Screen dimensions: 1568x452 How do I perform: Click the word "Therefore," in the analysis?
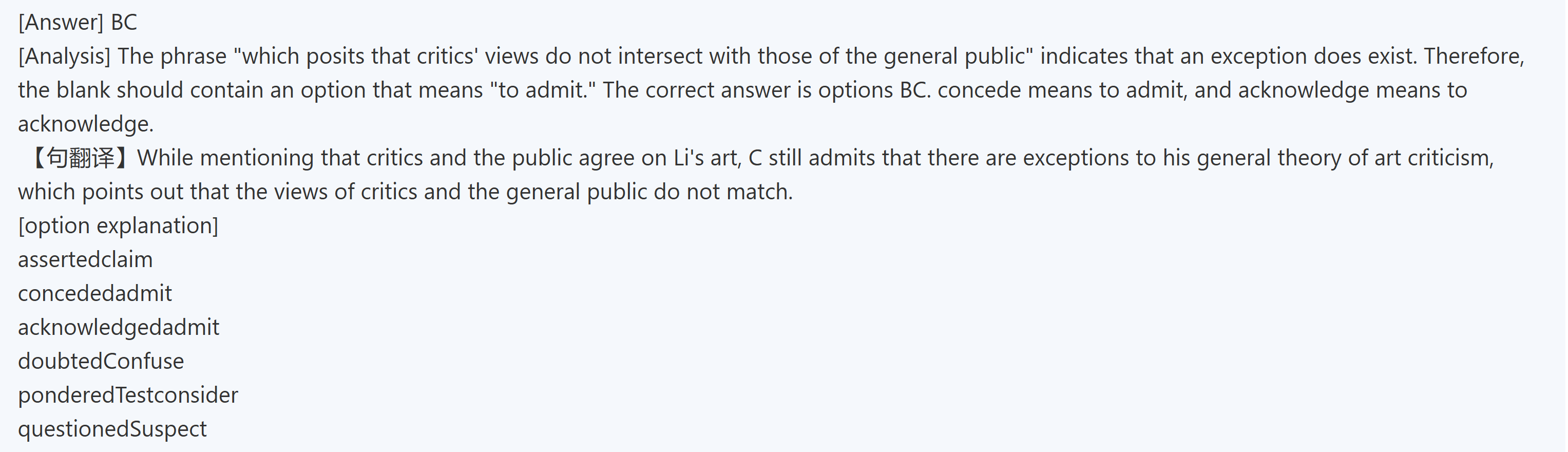(x=1474, y=56)
